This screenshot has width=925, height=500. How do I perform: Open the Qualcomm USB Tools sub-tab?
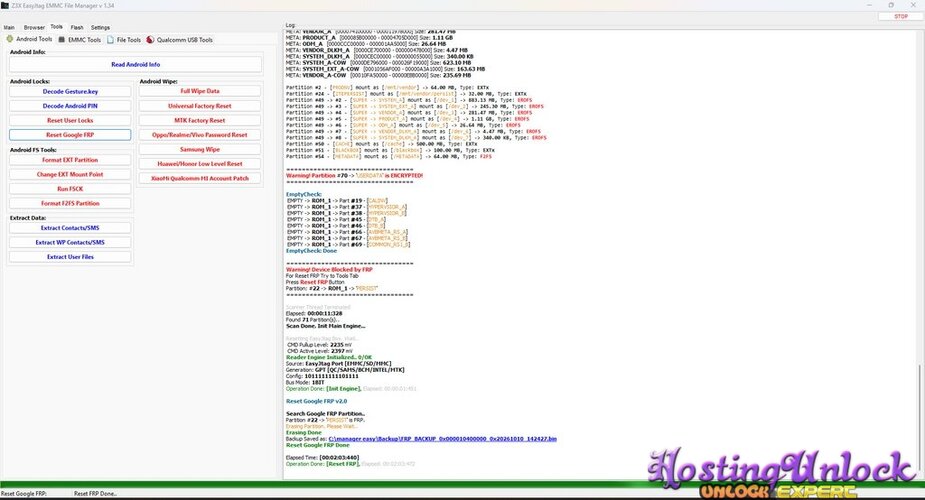click(179, 40)
